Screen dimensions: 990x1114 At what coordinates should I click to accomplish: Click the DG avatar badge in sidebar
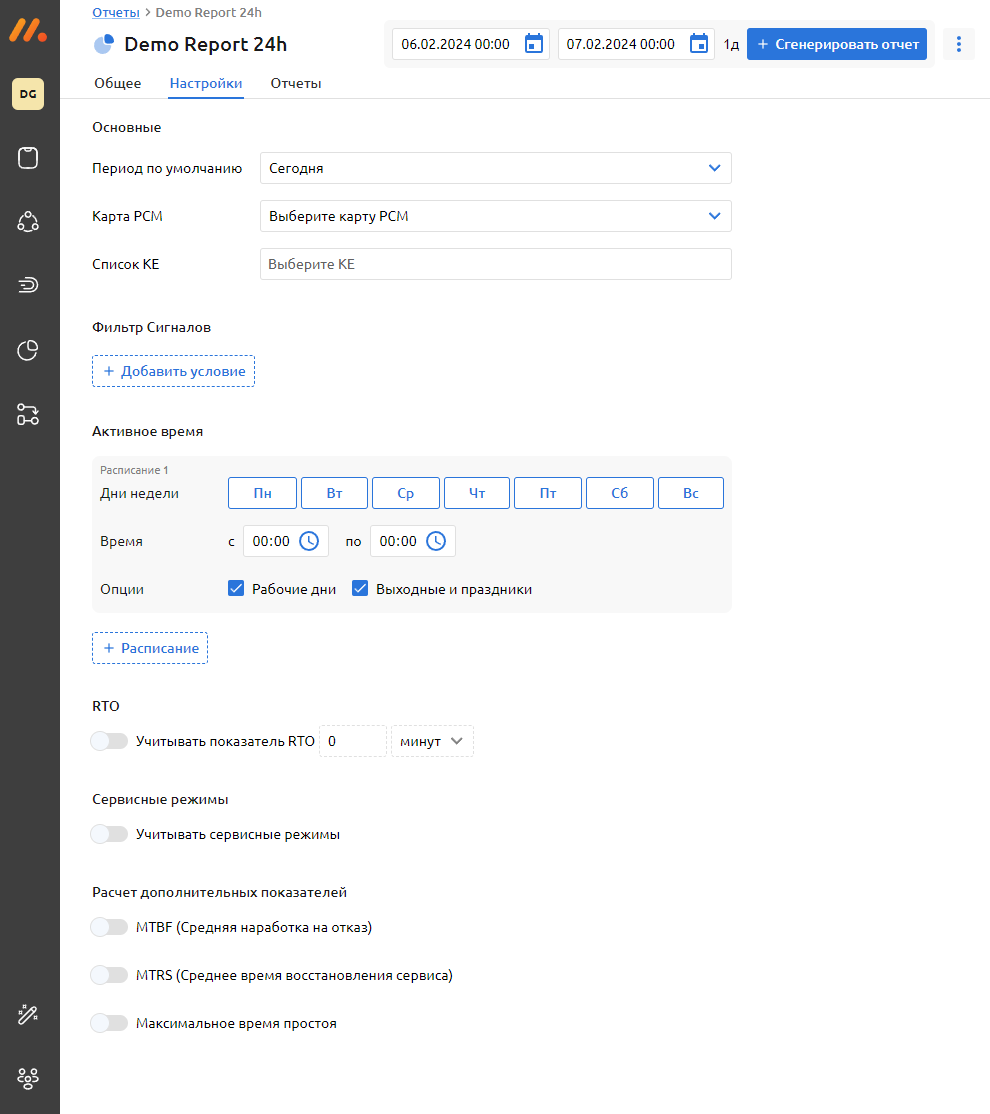[28, 94]
